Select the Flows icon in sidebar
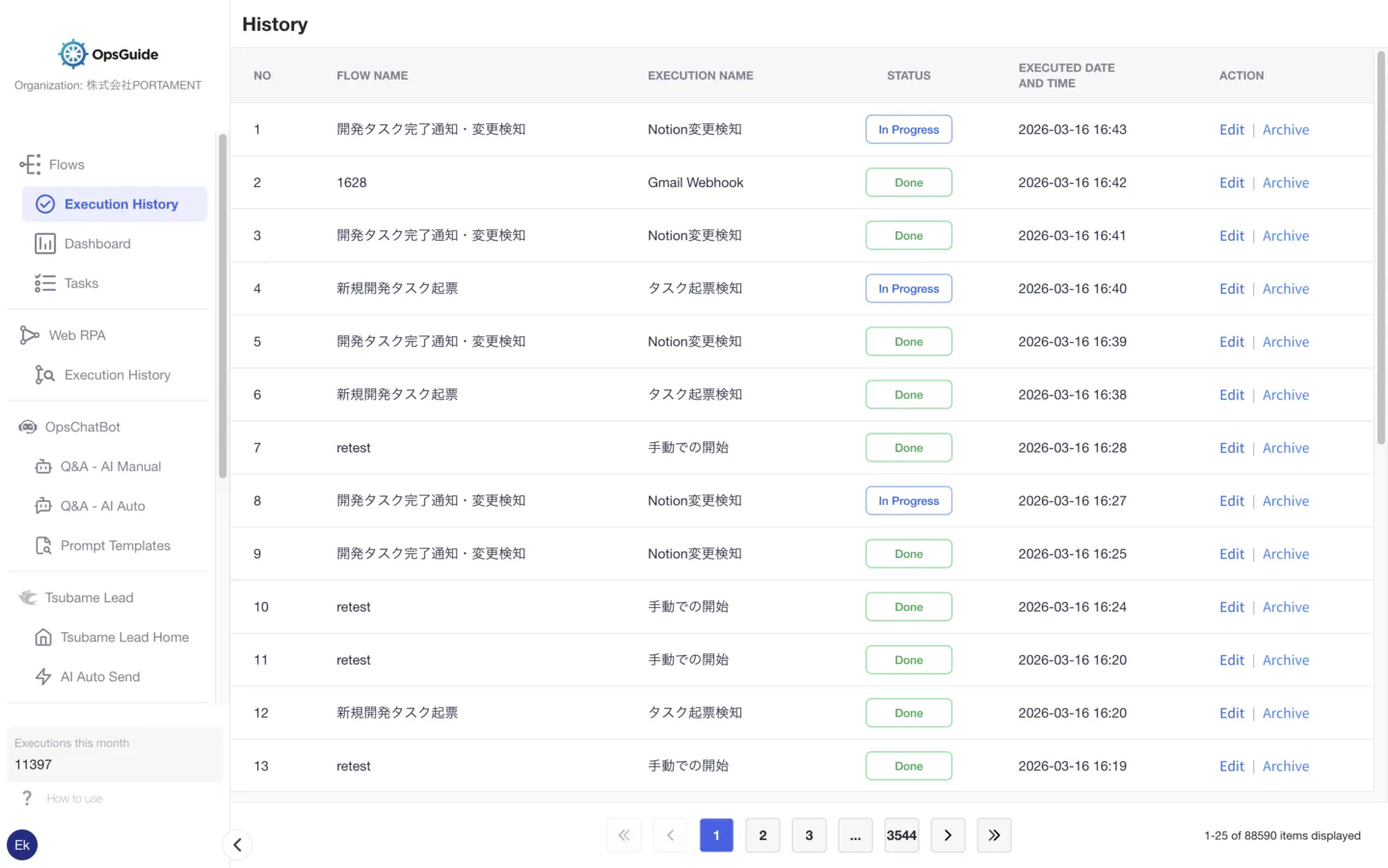1388x868 pixels. point(29,164)
